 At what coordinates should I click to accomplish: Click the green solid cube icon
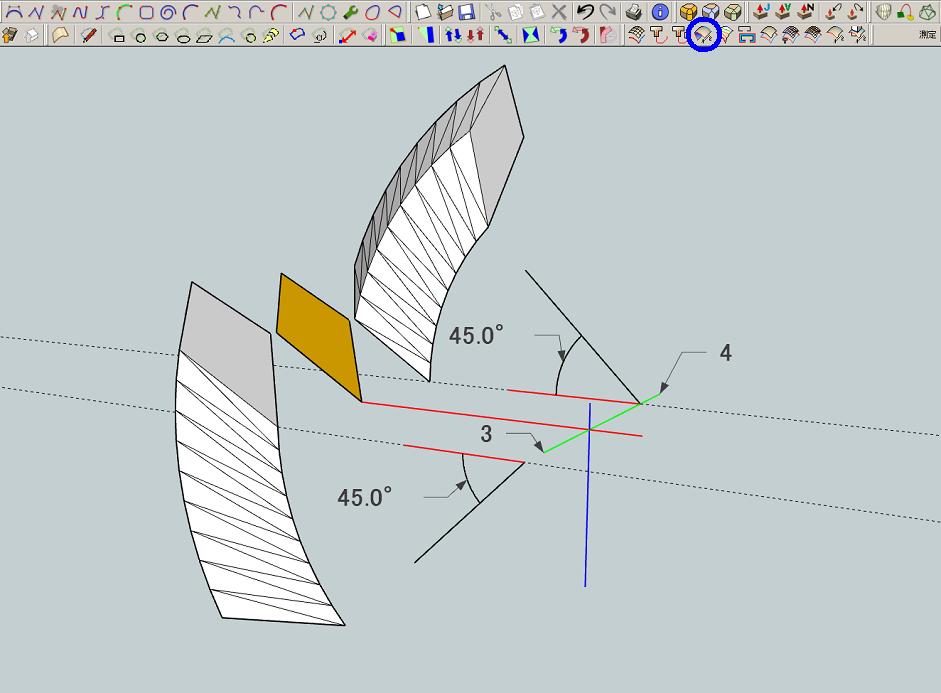tap(732, 11)
